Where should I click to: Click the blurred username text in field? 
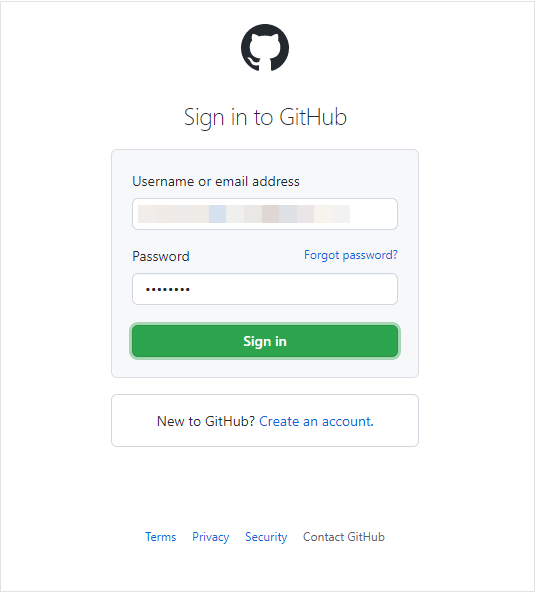244,214
